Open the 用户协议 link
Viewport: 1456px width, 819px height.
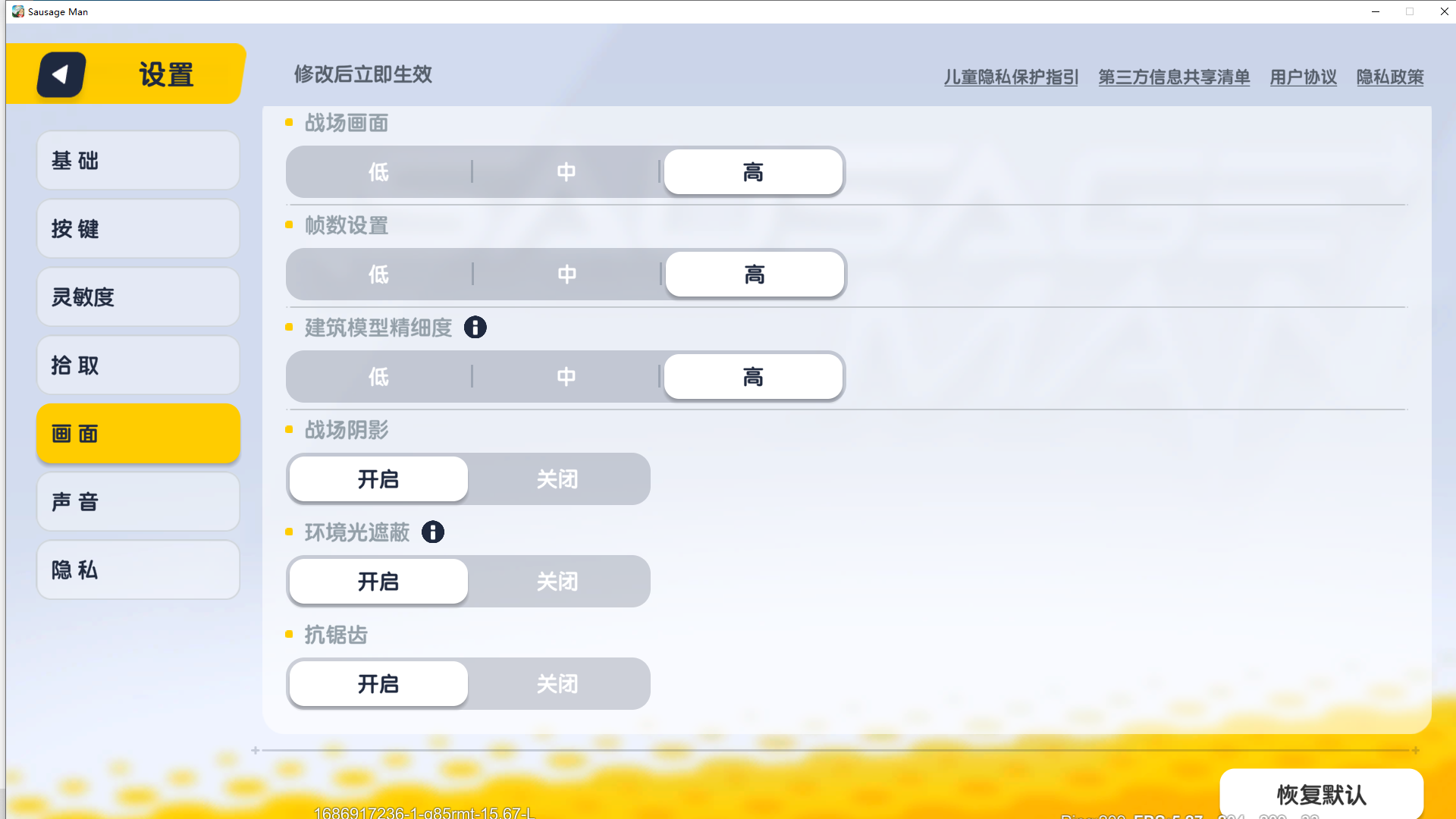point(1303,77)
